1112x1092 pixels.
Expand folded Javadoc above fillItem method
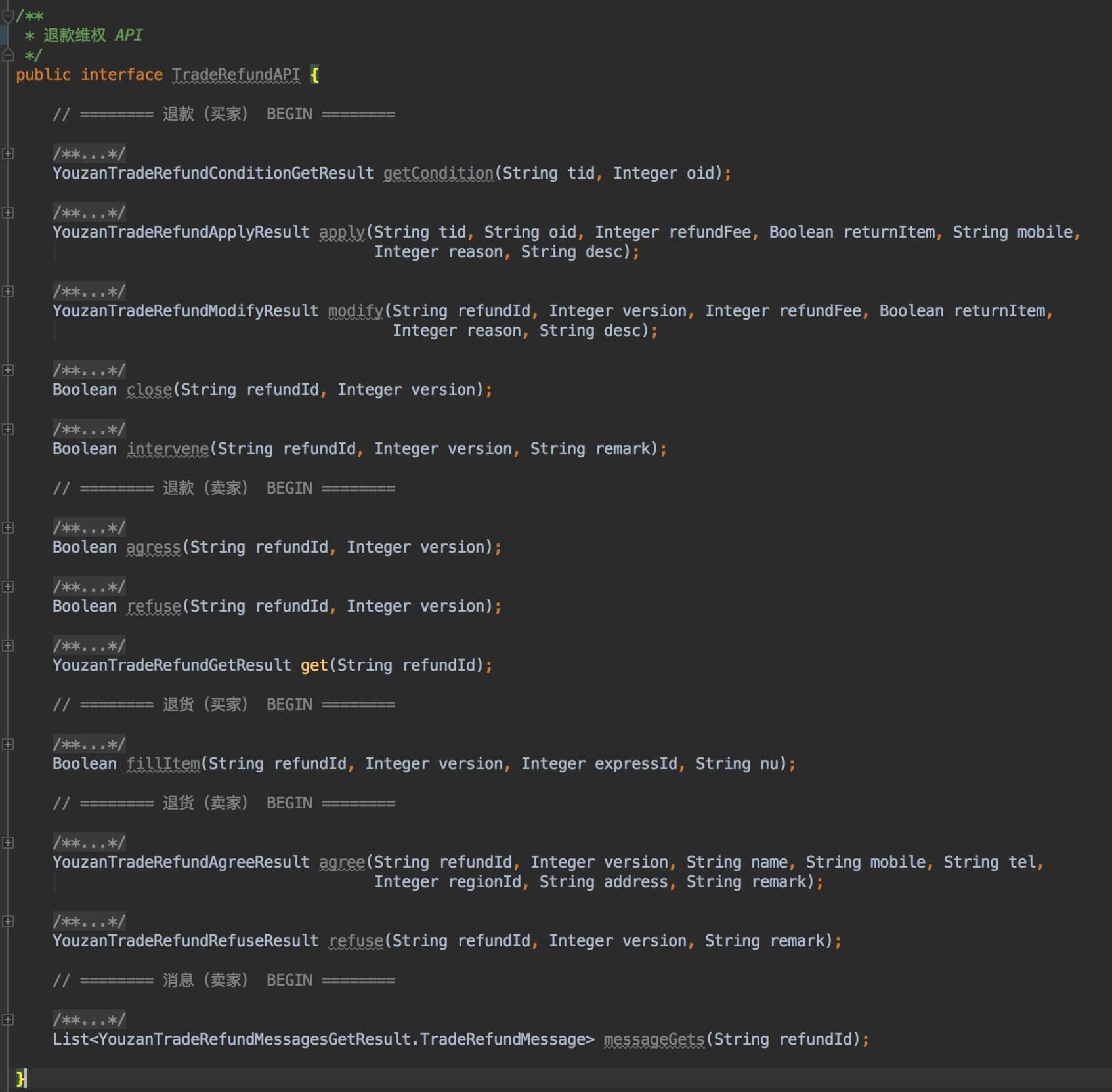click(x=8, y=744)
